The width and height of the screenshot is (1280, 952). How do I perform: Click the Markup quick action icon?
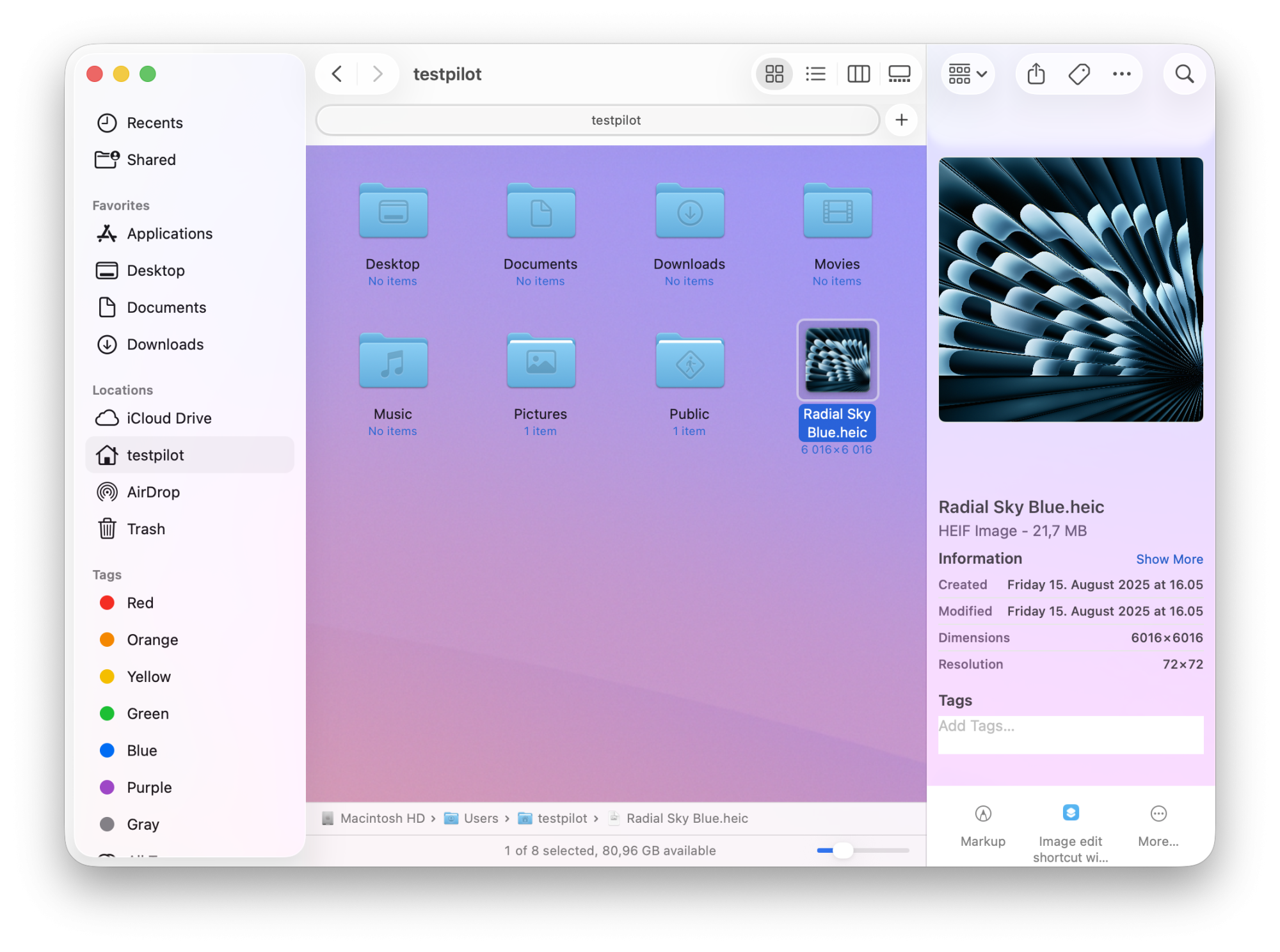click(982, 814)
